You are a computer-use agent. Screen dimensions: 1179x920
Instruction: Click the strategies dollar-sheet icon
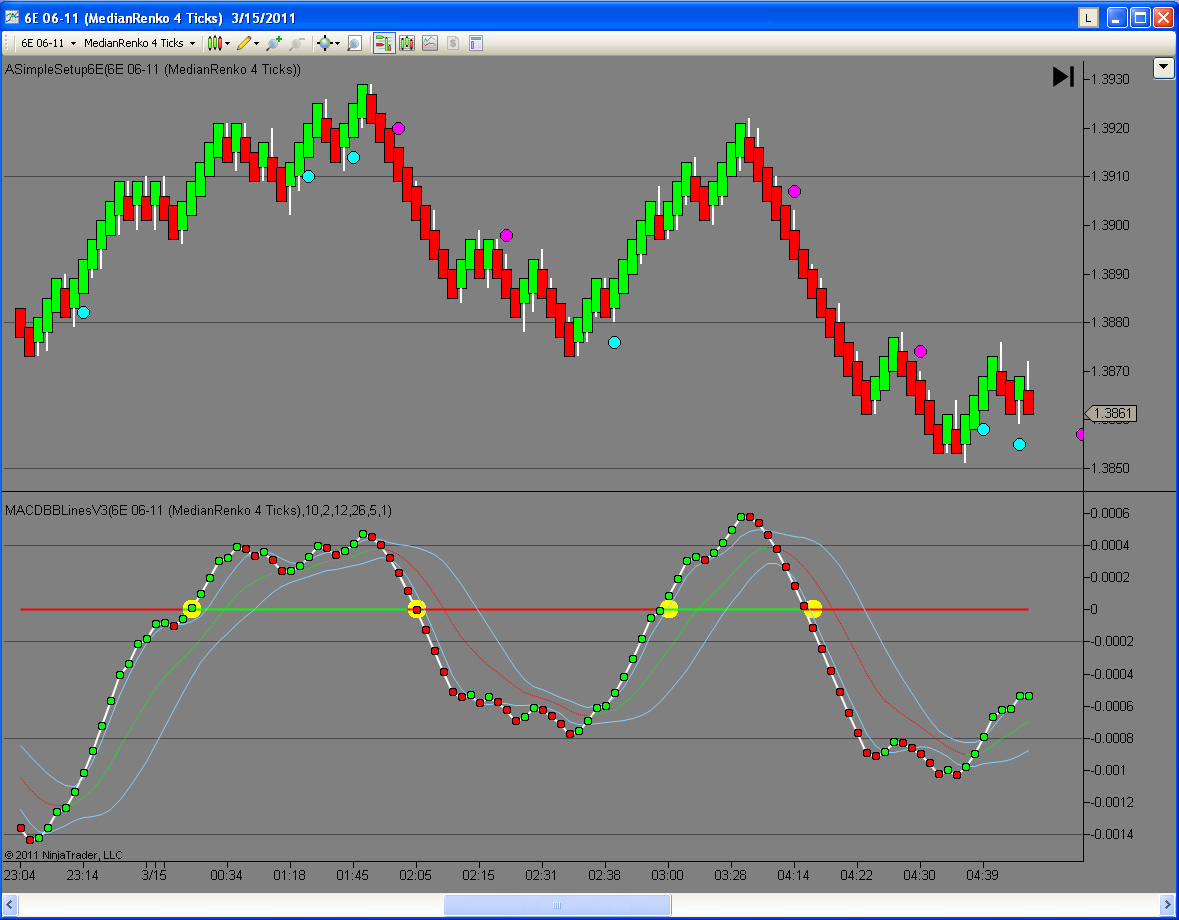tap(453, 44)
